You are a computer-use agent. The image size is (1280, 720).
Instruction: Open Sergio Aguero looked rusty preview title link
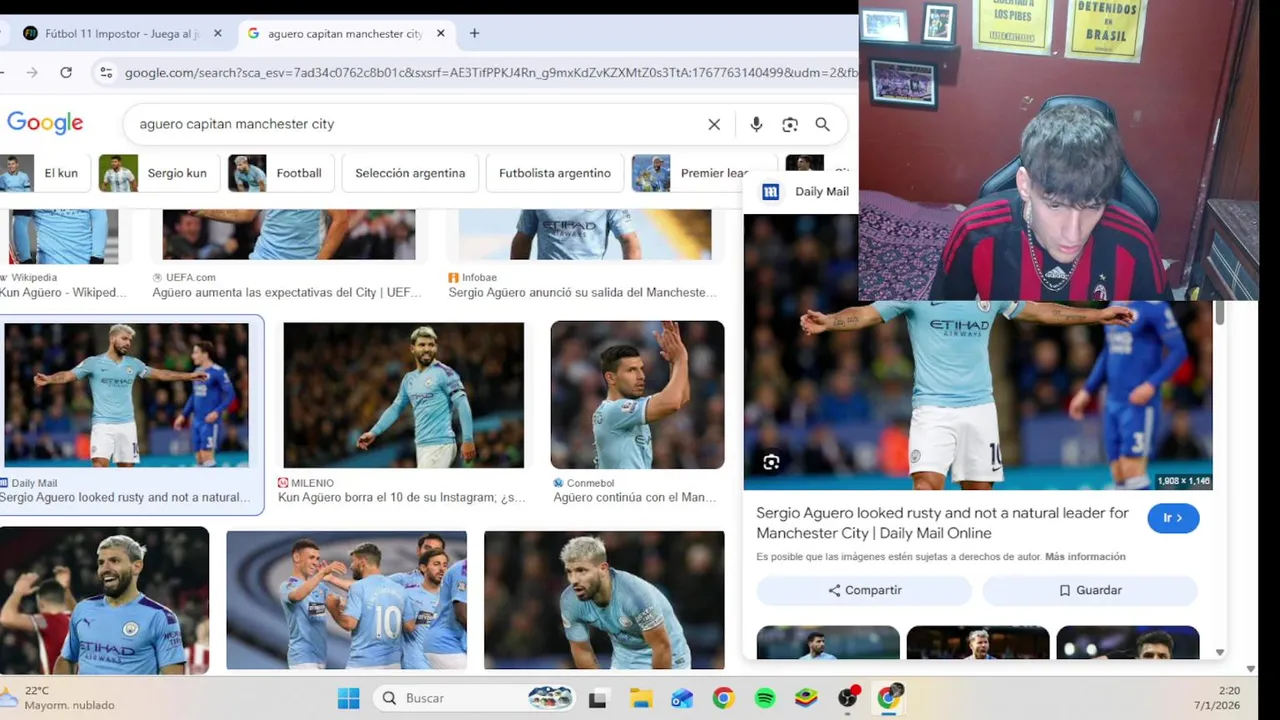click(x=942, y=523)
